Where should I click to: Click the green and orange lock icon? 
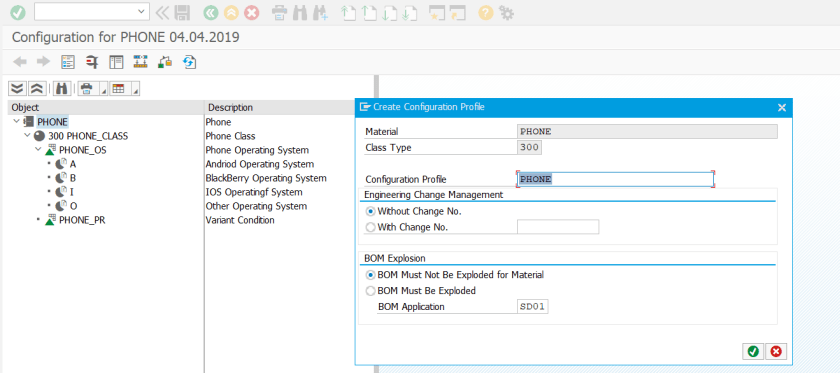(x=164, y=62)
